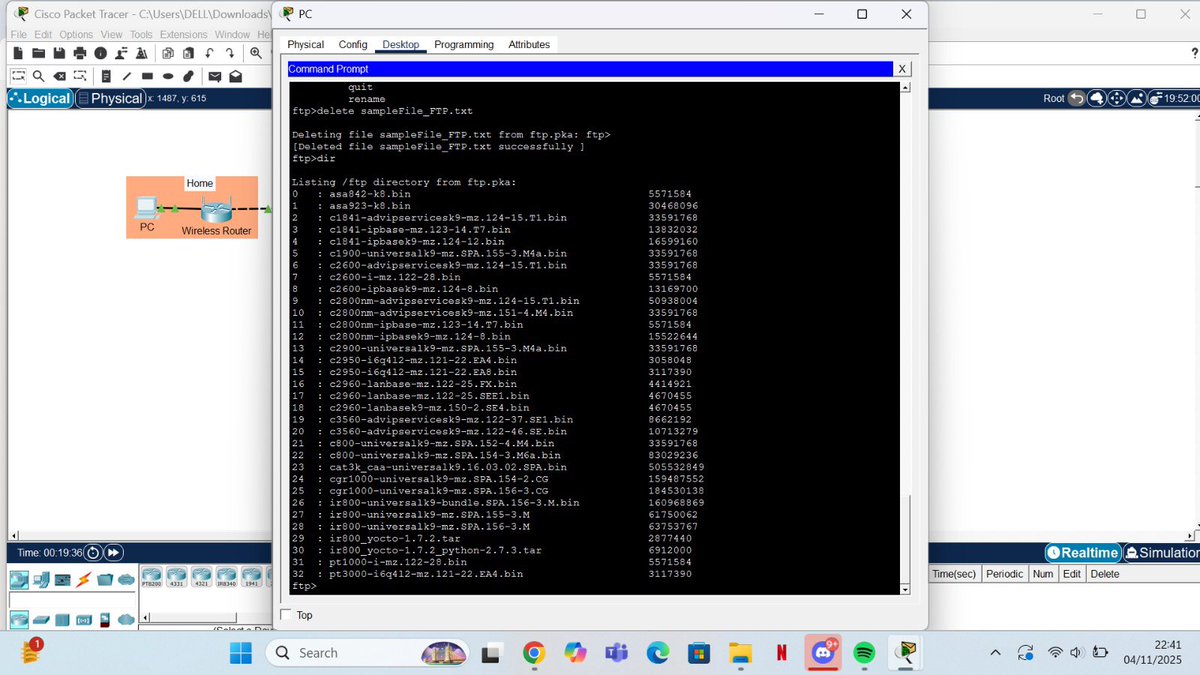Open the network information icon
The image size is (1200, 675).
click(x=101, y=53)
